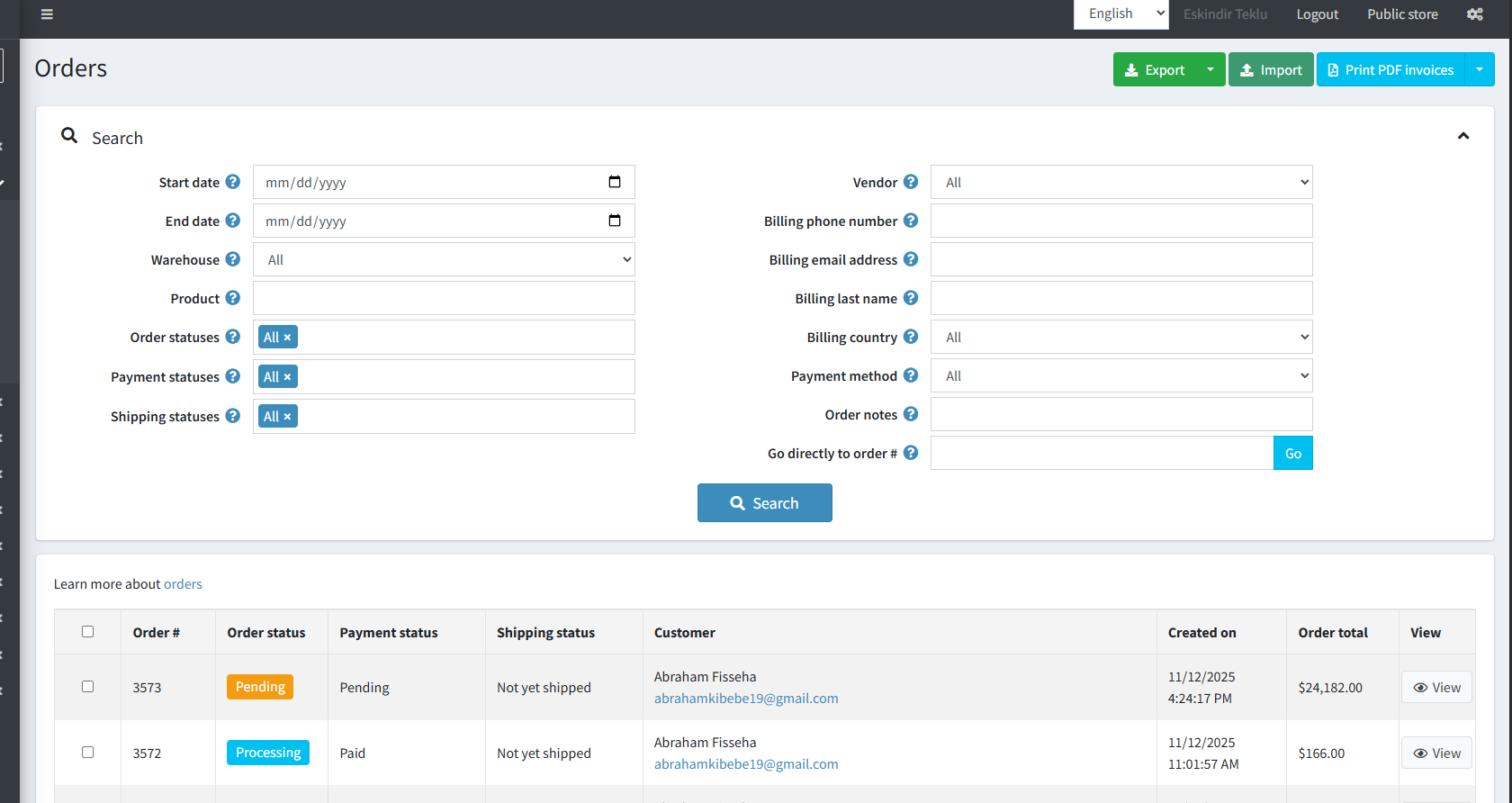Click Logout in the top bar
1512x803 pixels.
point(1317,14)
